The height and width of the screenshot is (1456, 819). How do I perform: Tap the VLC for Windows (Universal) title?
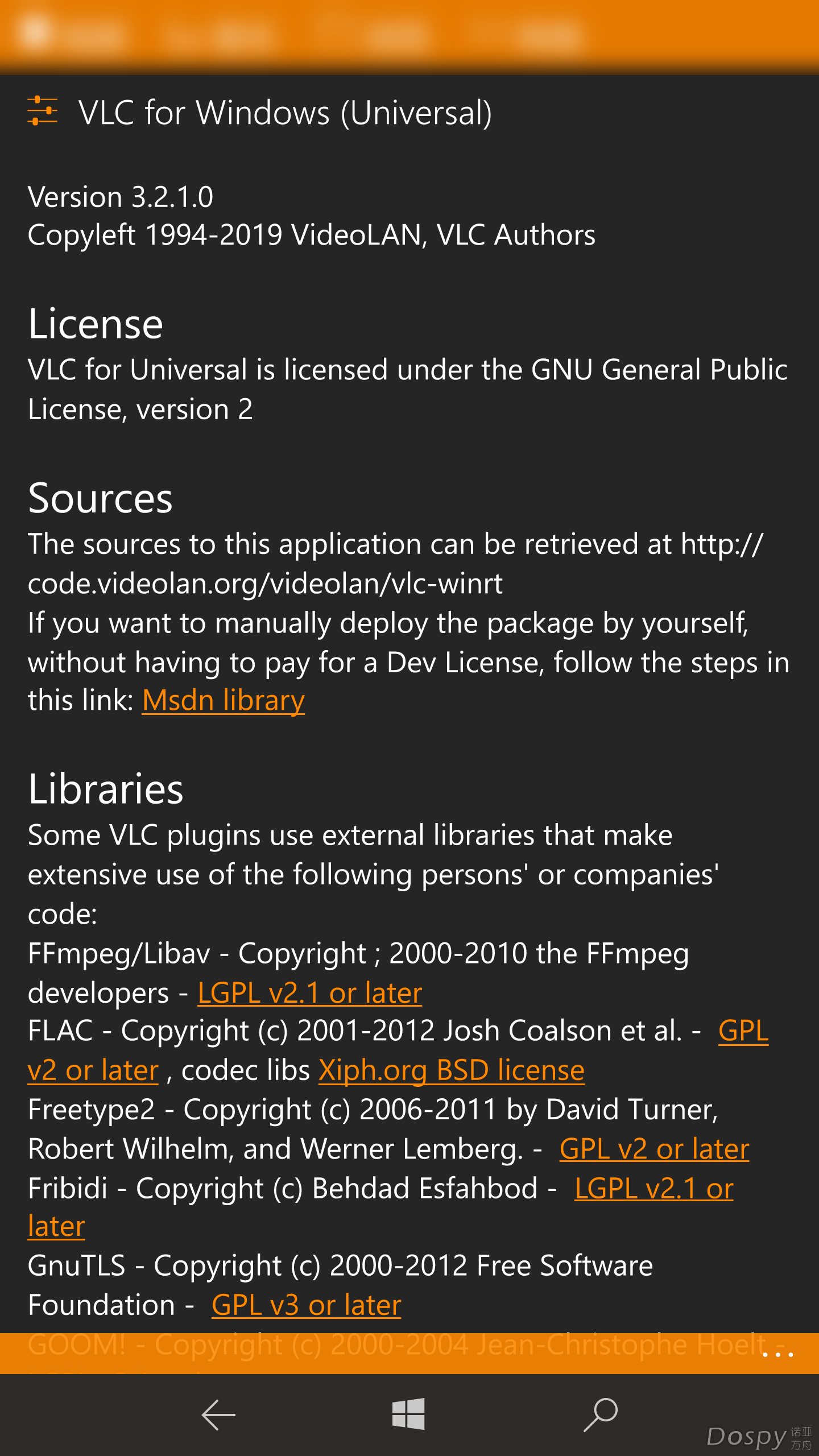pos(286,112)
